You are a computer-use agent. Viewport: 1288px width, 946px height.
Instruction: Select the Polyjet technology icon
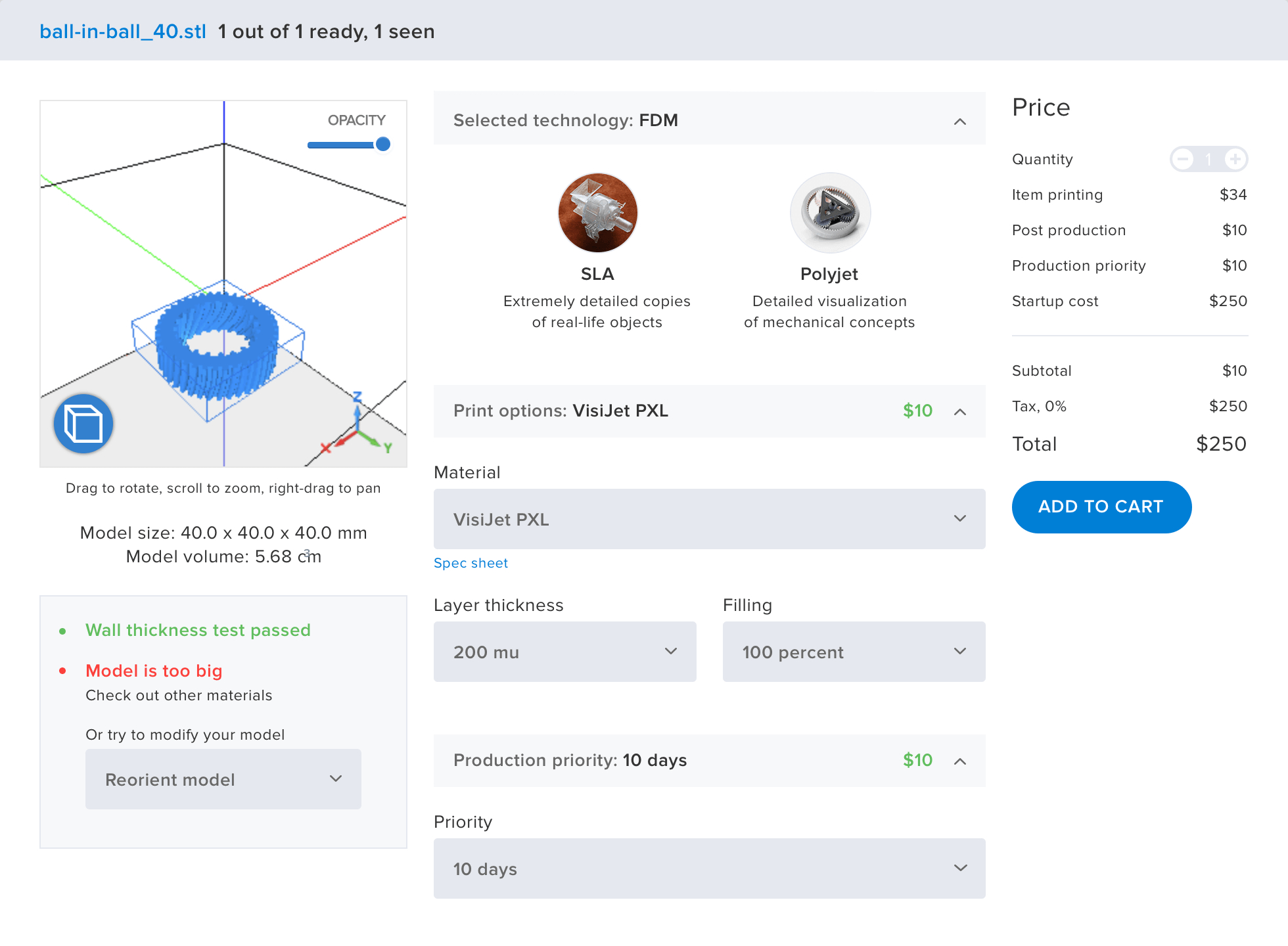(830, 212)
